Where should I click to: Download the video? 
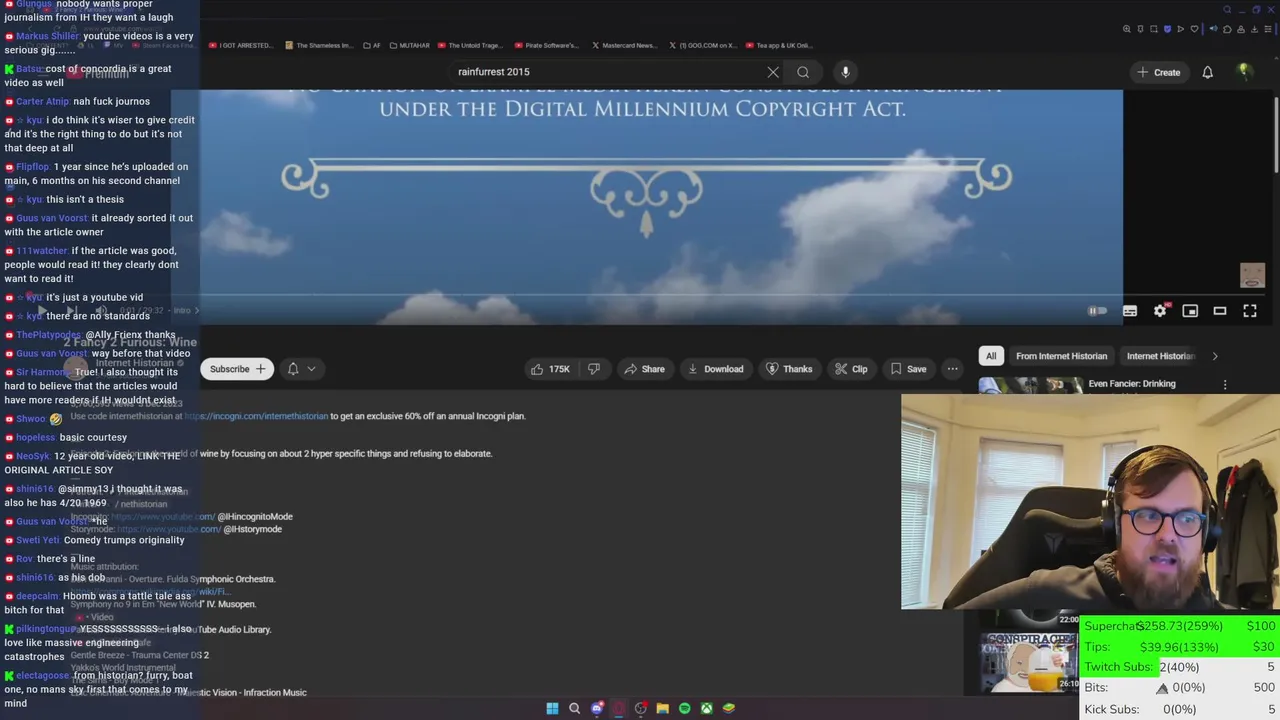715,369
